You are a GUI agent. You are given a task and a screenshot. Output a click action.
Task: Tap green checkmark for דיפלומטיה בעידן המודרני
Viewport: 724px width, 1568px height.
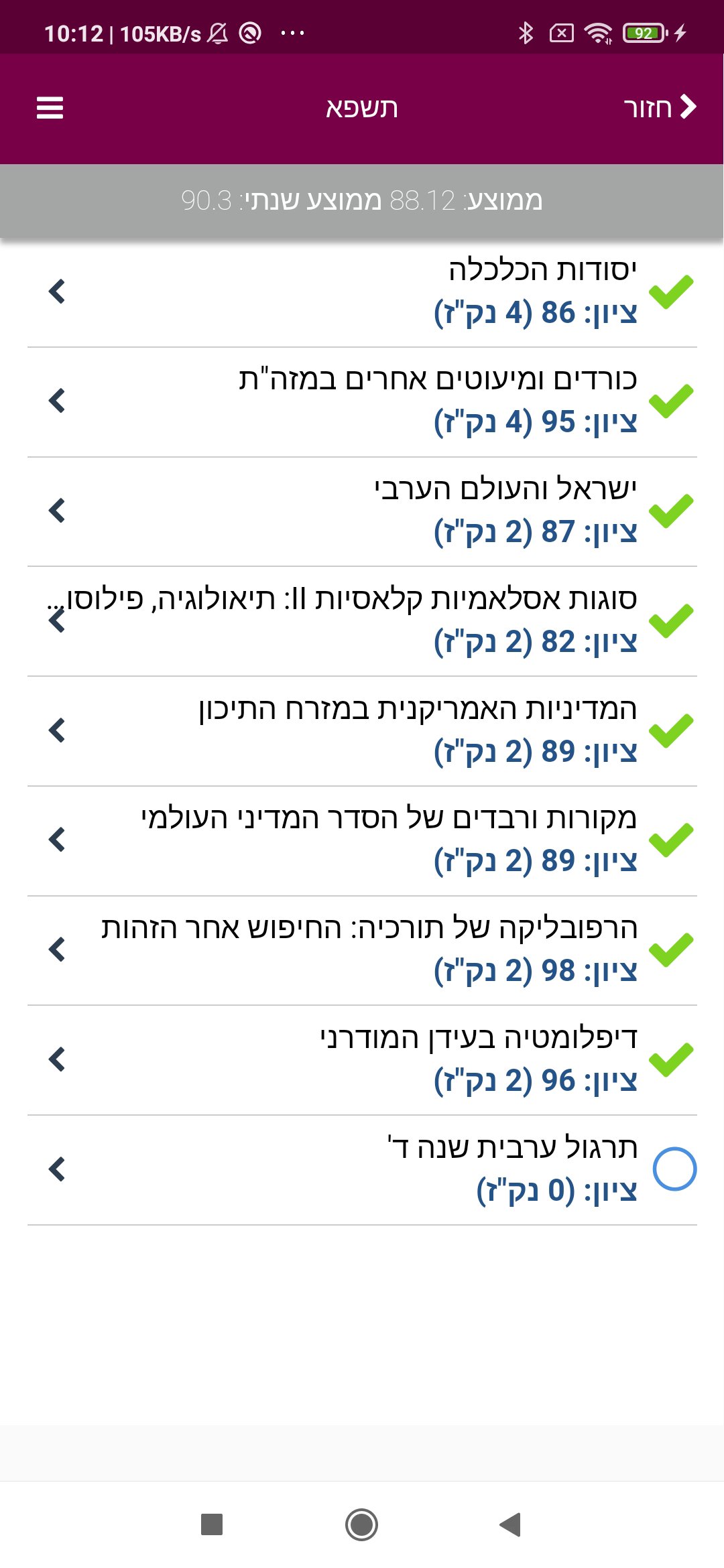[671, 1060]
